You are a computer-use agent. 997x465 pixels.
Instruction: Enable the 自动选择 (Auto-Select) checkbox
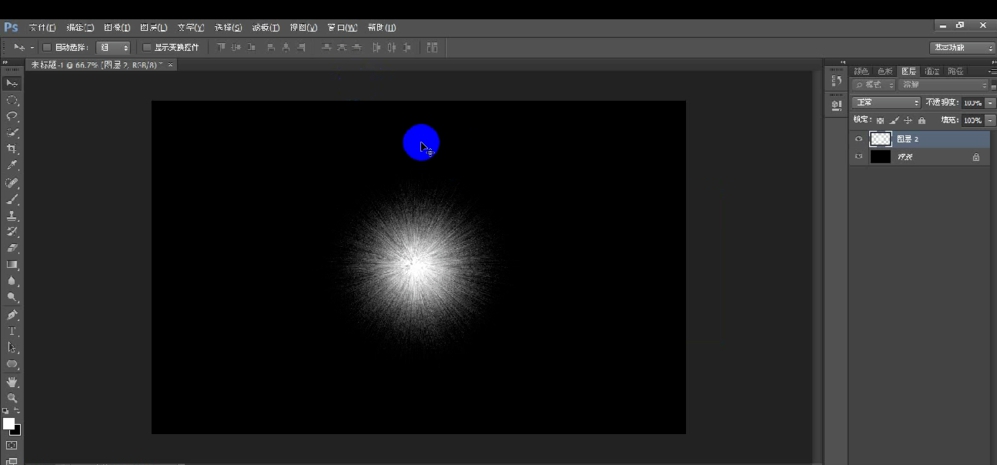pyautogui.click(x=46, y=47)
